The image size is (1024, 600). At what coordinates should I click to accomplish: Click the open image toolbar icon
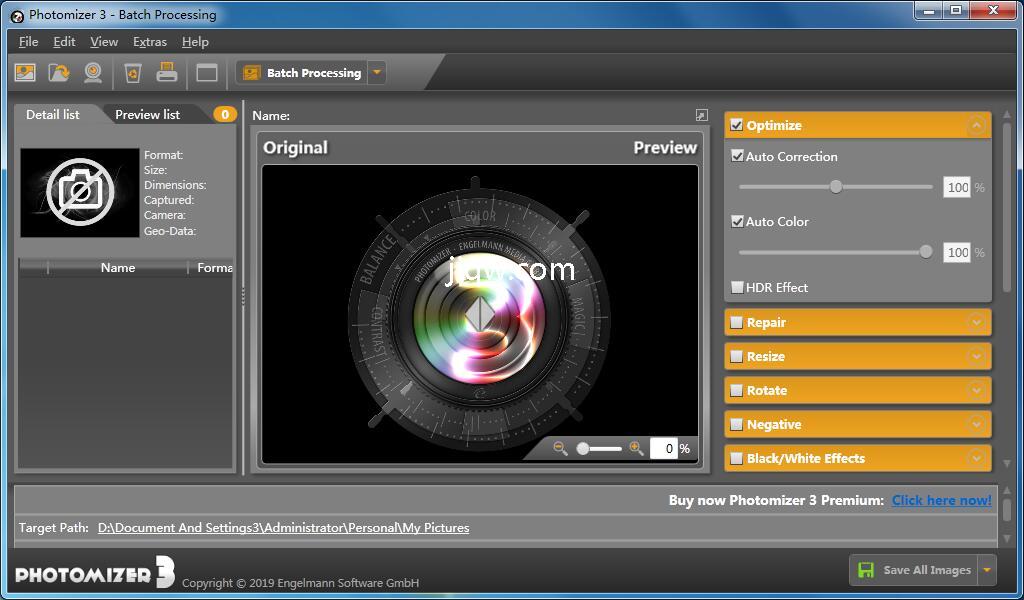(25, 72)
